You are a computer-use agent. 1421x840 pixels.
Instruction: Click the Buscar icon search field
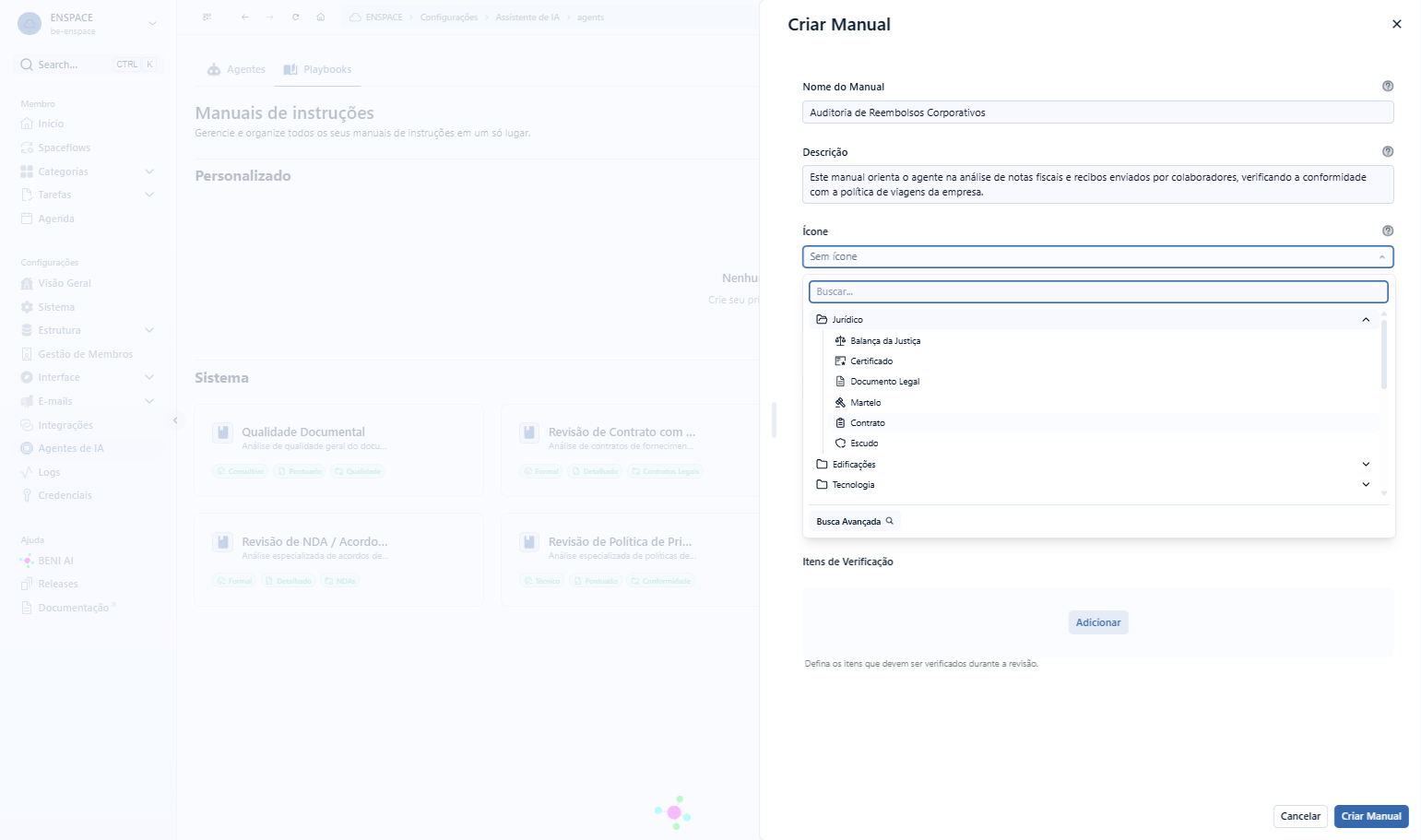[x=1098, y=291]
